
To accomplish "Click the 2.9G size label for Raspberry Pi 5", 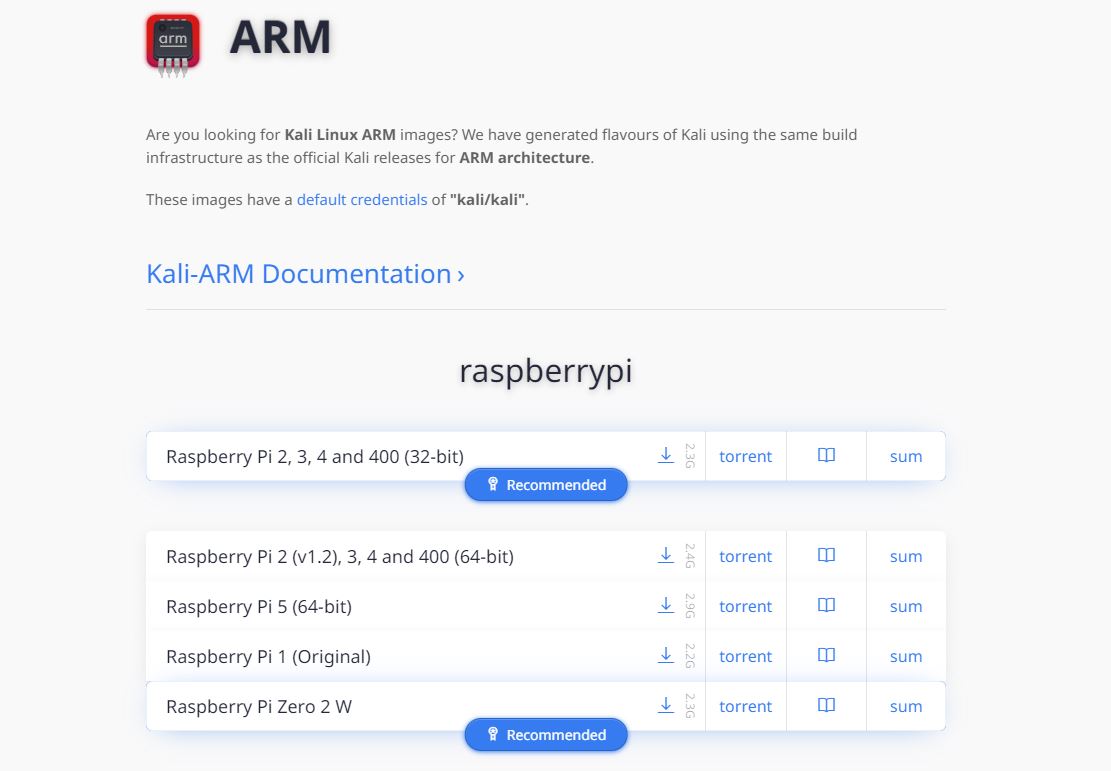I will [689, 606].
